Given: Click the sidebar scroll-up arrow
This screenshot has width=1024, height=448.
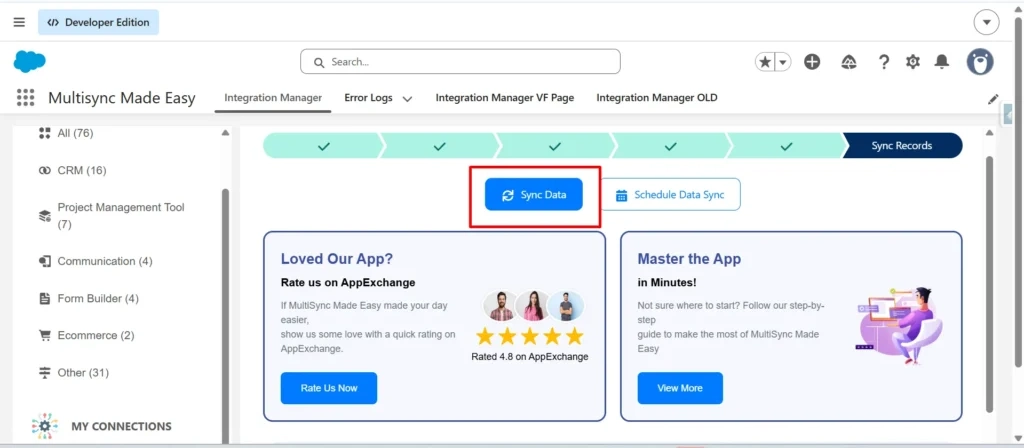Looking at the screenshot, I should (225, 133).
